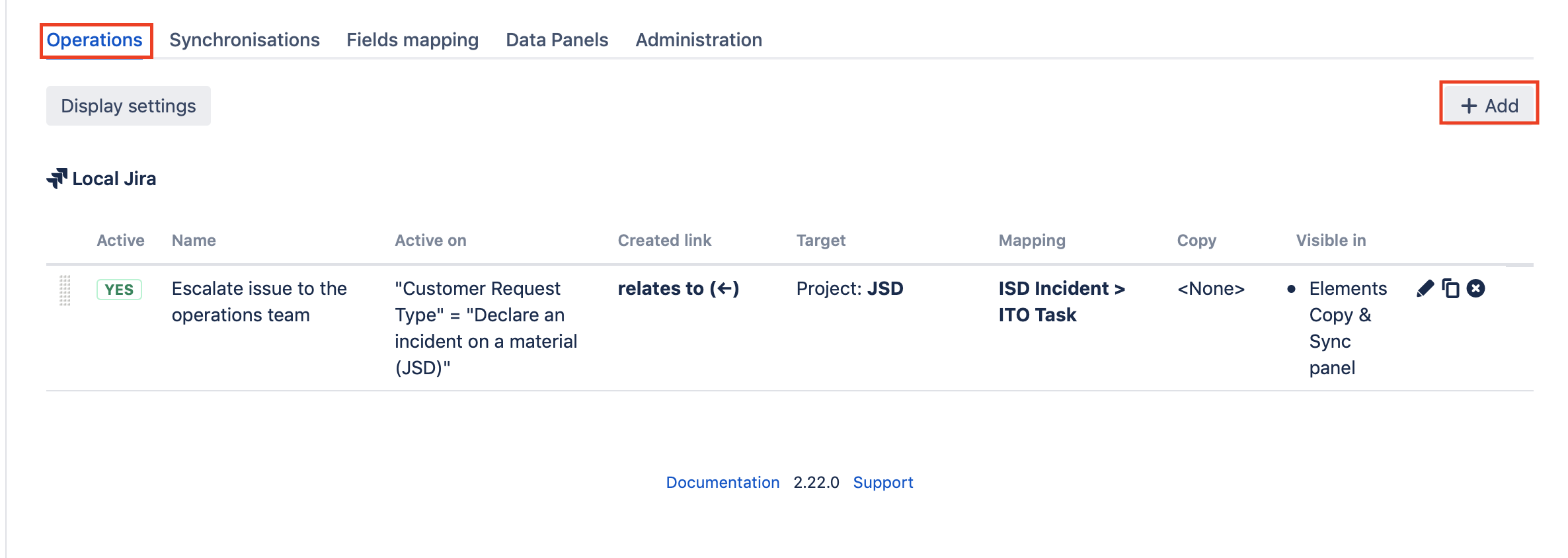The width and height of the screenshot is (1568, 558).
Task: Grab the row drag handle
Action: [65, 290]
